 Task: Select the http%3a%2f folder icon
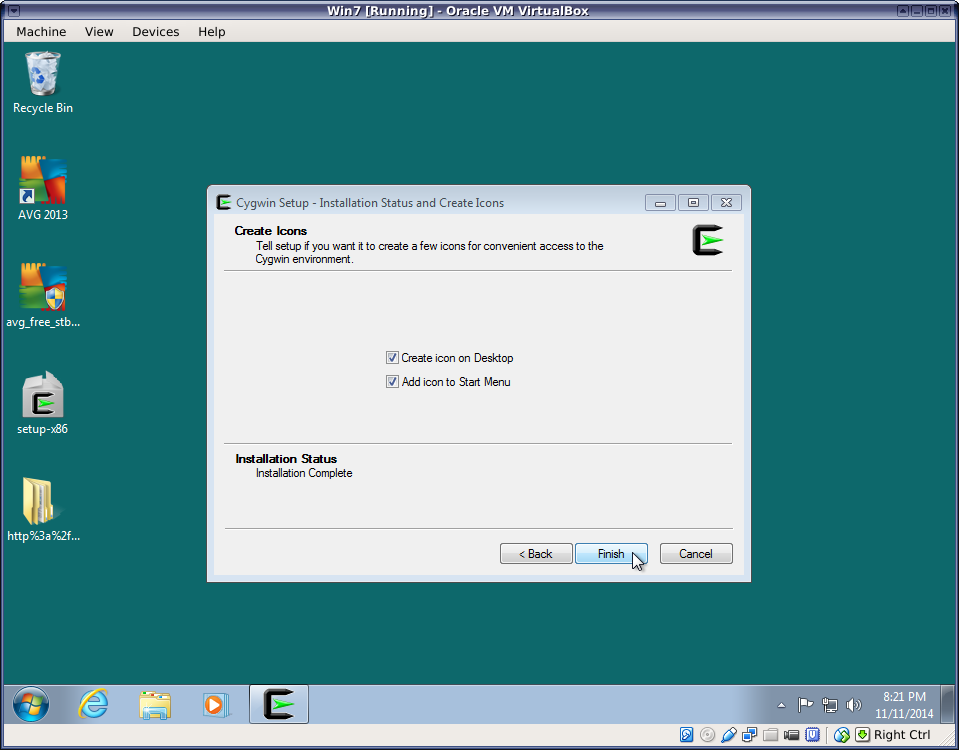point(43,510)
